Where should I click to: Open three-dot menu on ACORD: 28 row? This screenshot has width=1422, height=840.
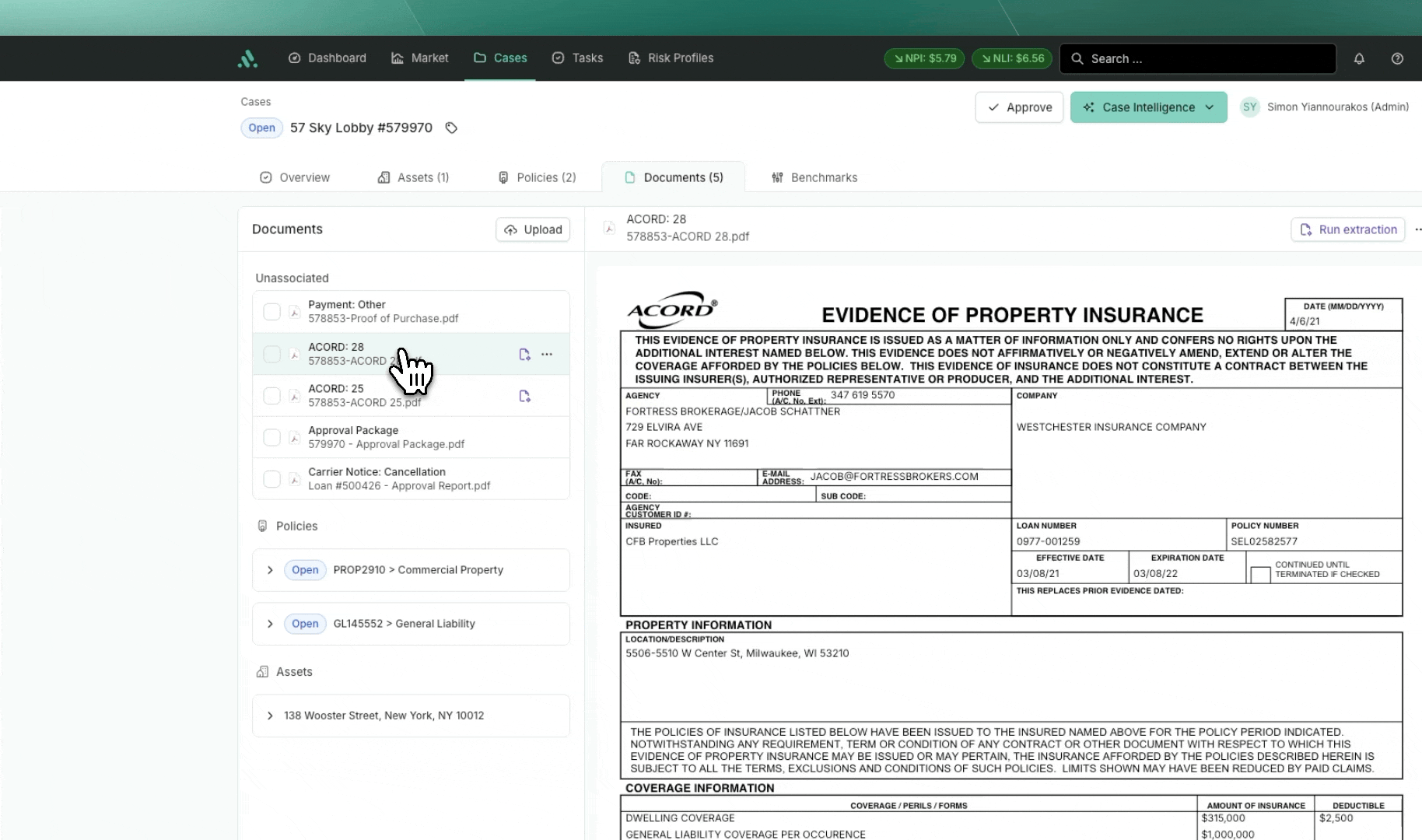click(x=547, y=355)
